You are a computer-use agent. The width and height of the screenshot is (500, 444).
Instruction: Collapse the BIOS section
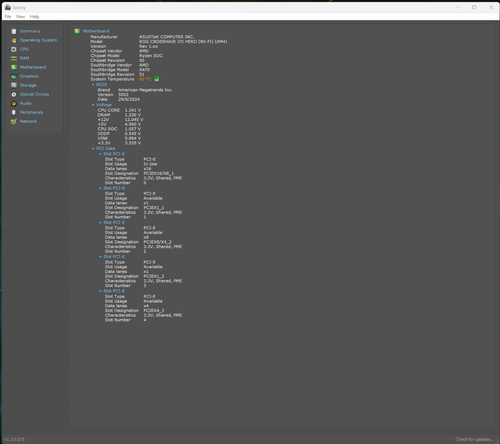pyautogui.click(x=93, y=85)
